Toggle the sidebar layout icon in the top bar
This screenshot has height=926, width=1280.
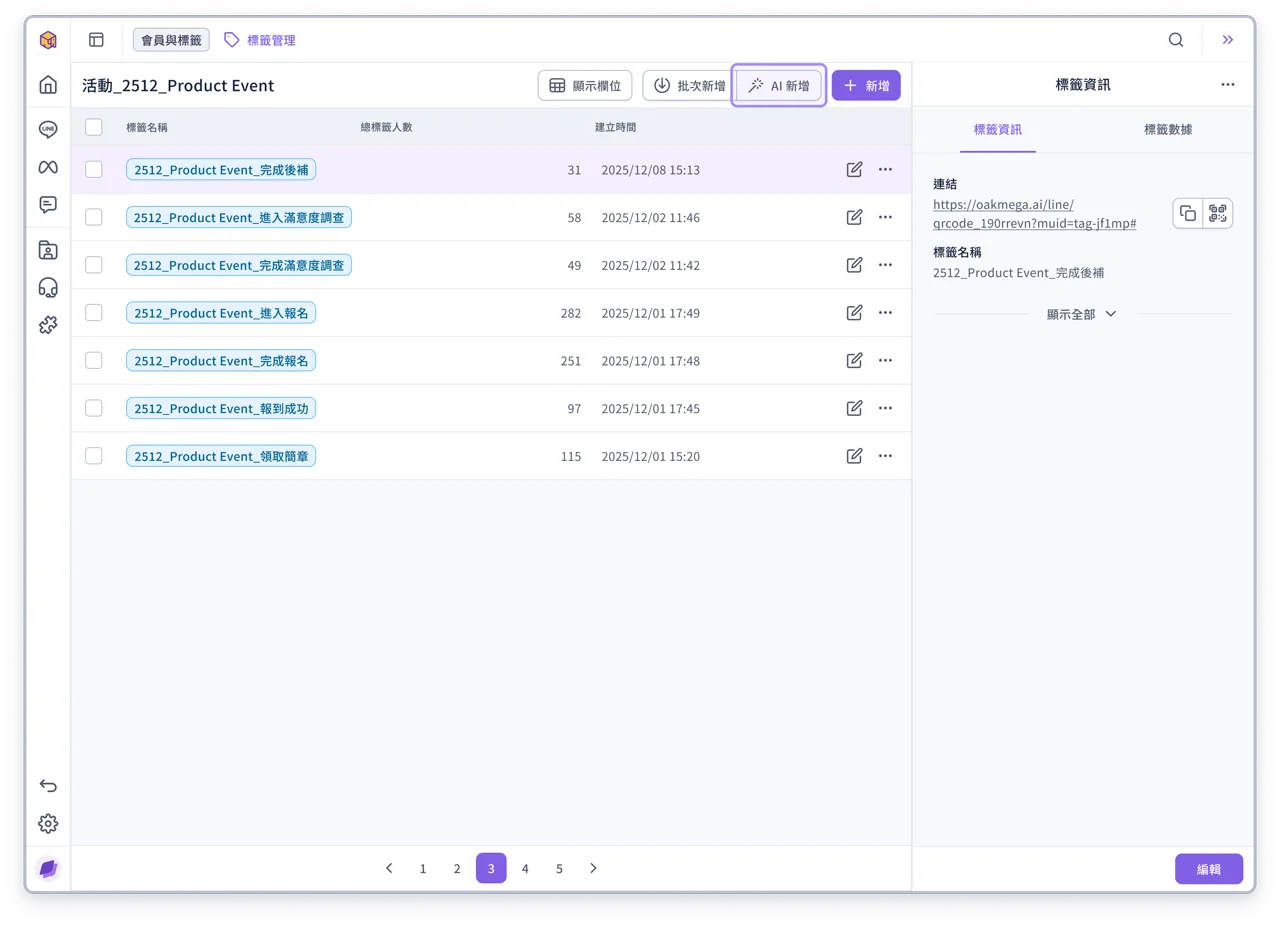tap(96, 40)
